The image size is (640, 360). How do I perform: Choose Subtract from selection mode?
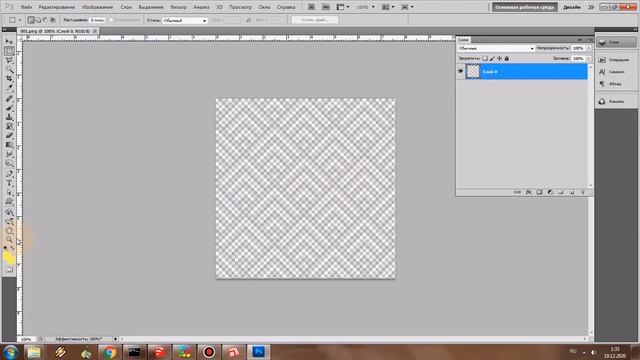tap(45, 20)
